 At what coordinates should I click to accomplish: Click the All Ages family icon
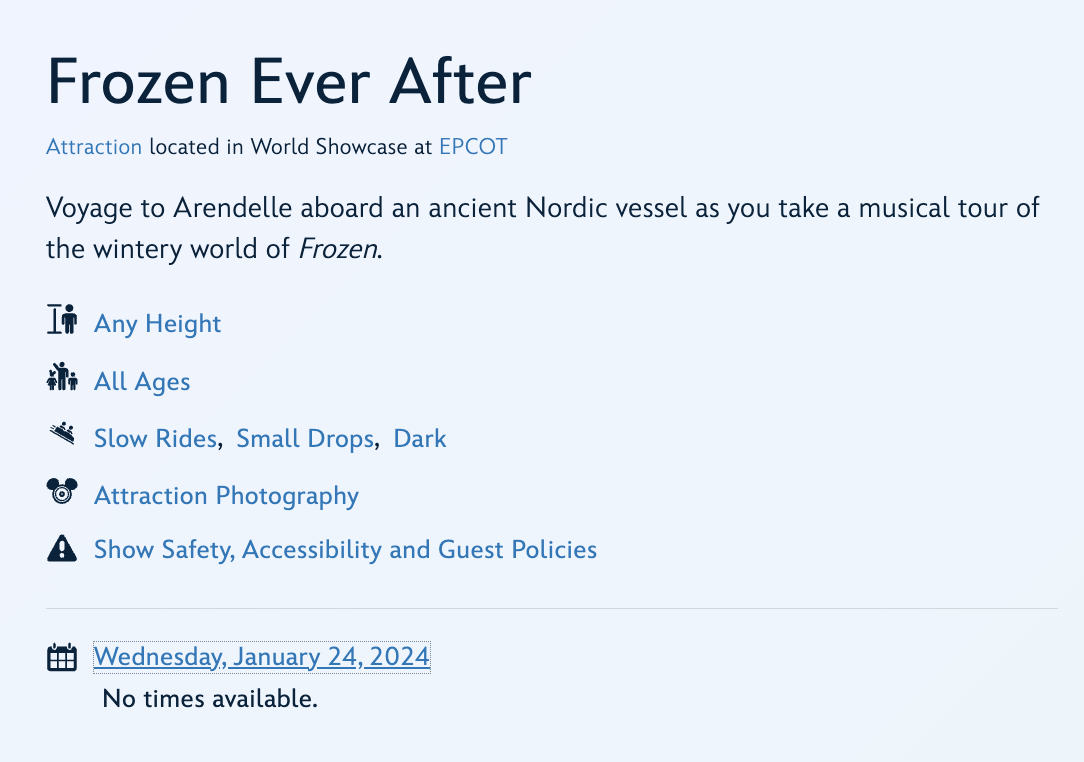click(62, 377)
